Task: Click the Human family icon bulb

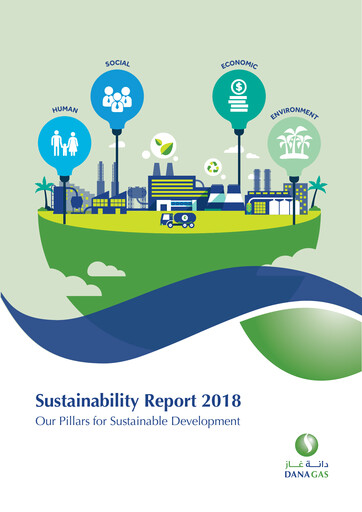Action: pyautogui.click(x=64, y=145)
